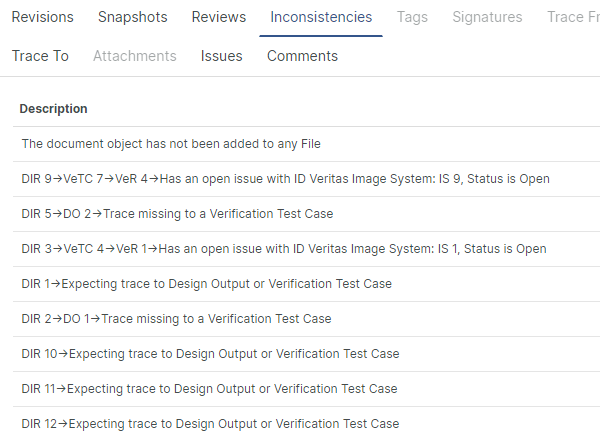Click the DIR 12 expecting trace row
This screenshot has width=600, height=440.
(x=210, y=424)
